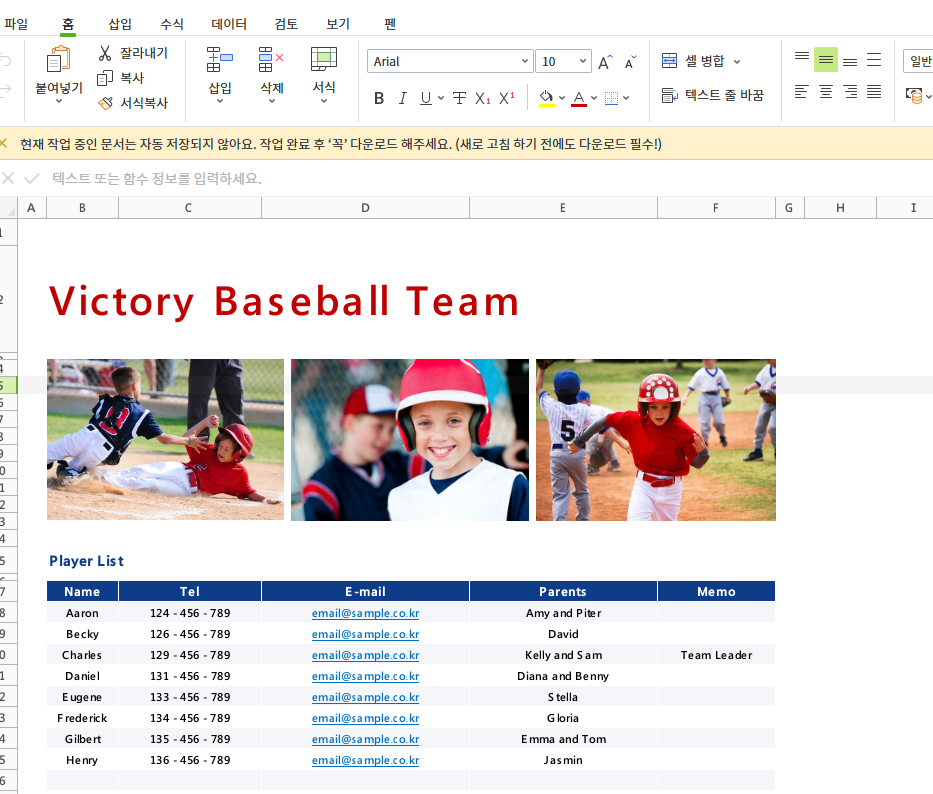
Task: Select bottom vertical alignment
Action: click(850, 60)
